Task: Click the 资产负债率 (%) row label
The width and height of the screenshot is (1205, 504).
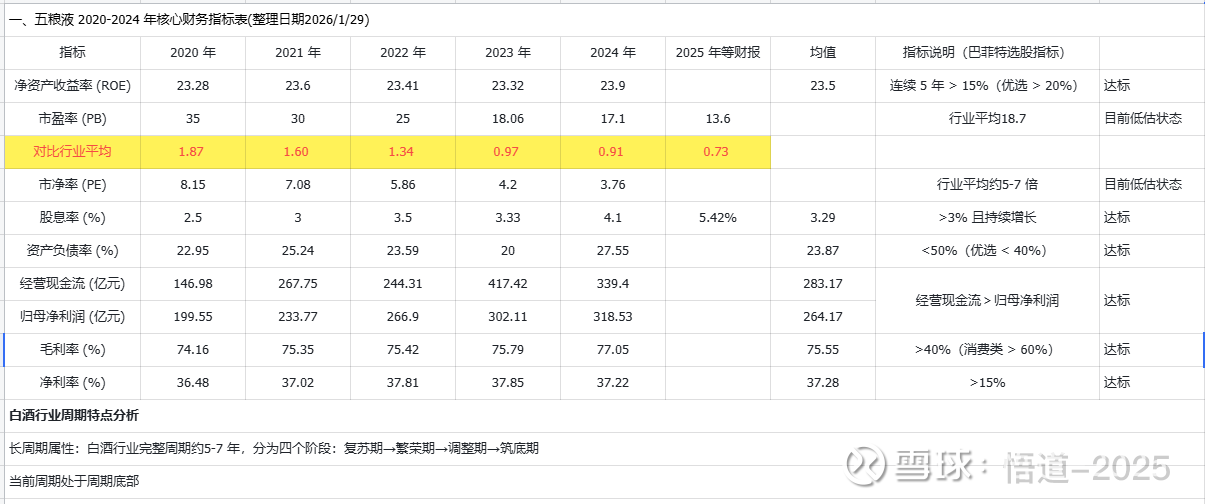Action: pos(73,251)
